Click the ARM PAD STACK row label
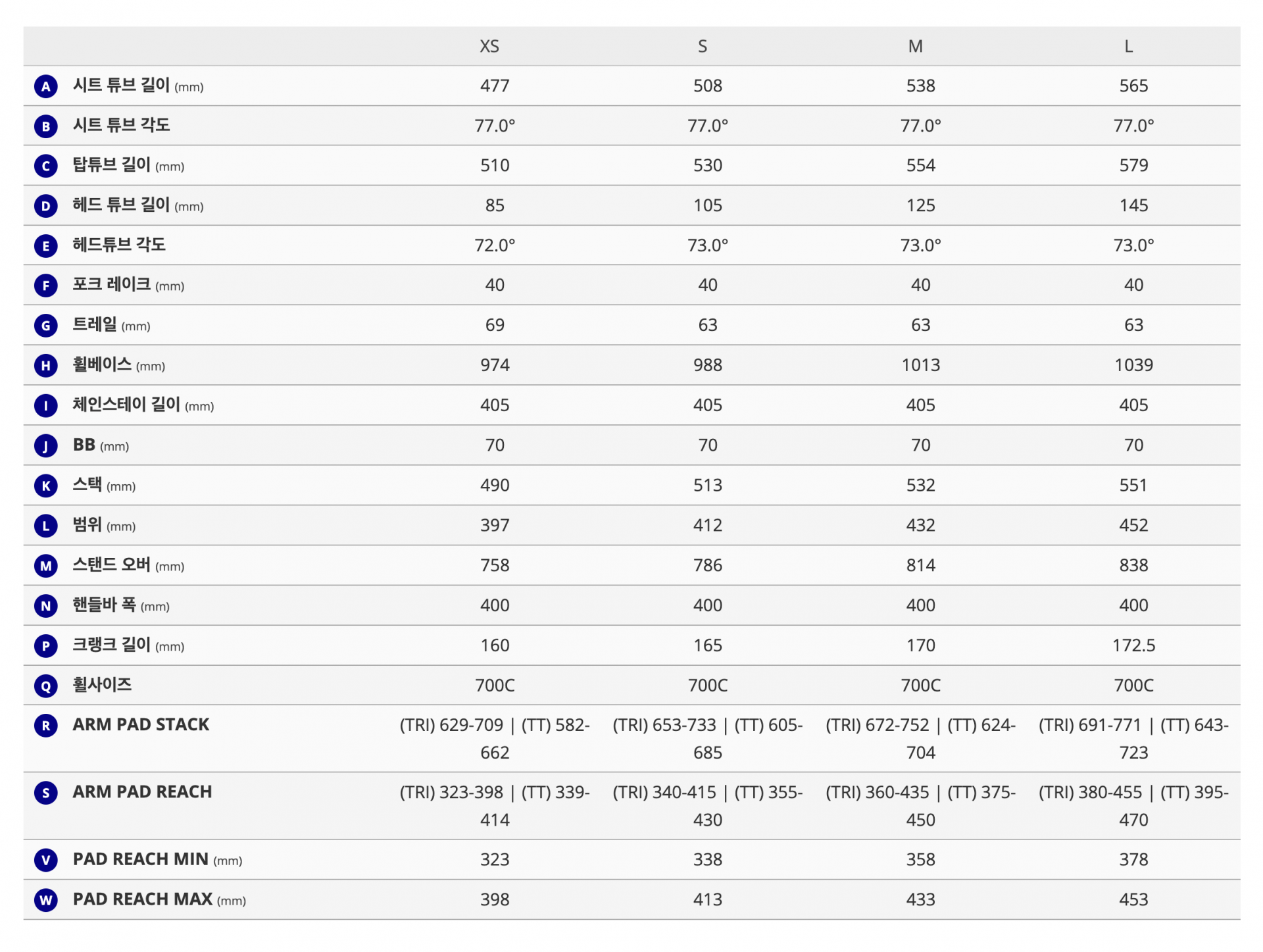The image size is (1263, 952). (141, 725)
